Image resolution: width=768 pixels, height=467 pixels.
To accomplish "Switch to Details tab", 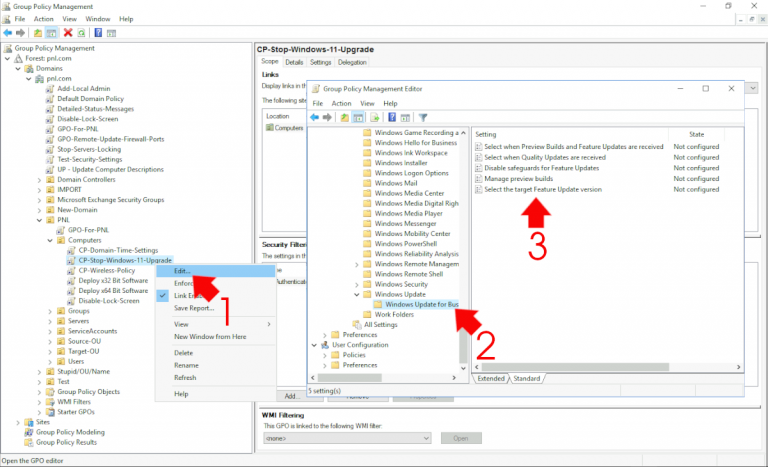I will pyautogui.click(x=294, y=62).
